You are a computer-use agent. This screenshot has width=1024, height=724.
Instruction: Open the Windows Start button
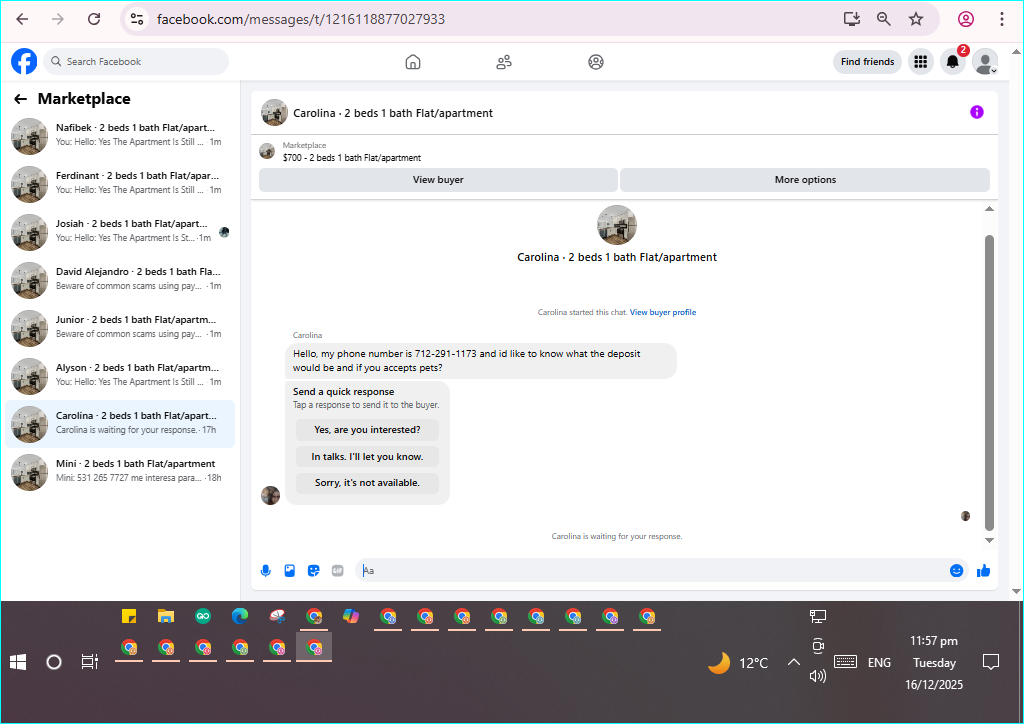pyautogui.click(x=18, y=662)
